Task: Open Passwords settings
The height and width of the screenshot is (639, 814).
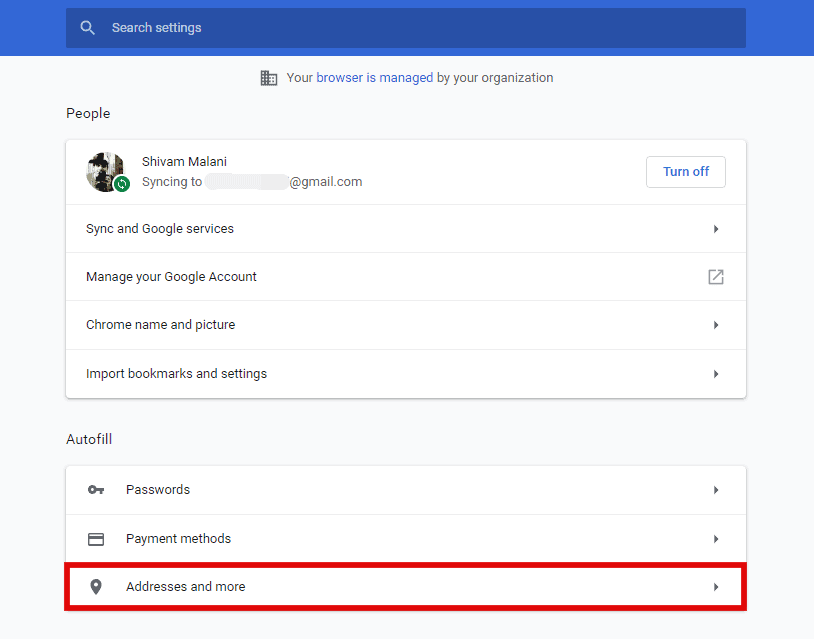Action: [405, 490]
